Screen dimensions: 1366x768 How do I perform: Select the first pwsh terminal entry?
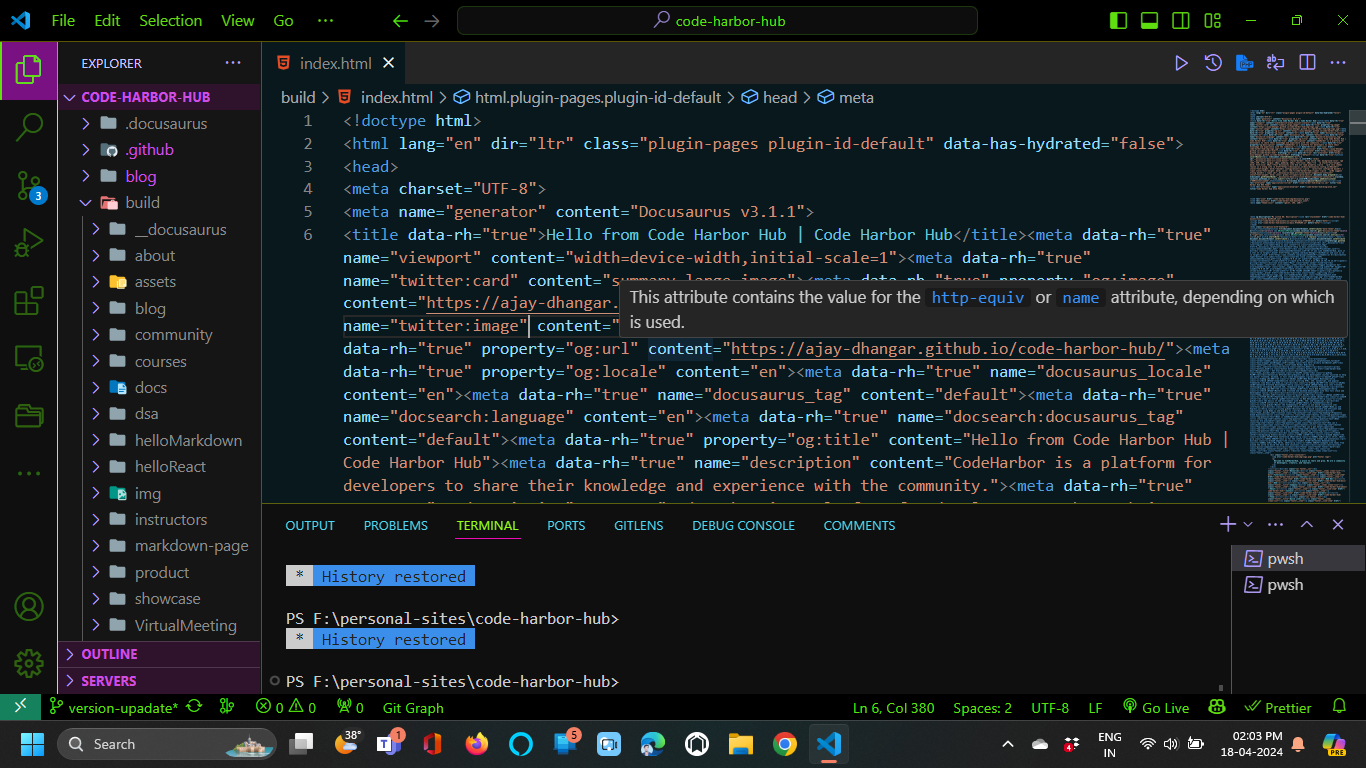point(1297,558)
